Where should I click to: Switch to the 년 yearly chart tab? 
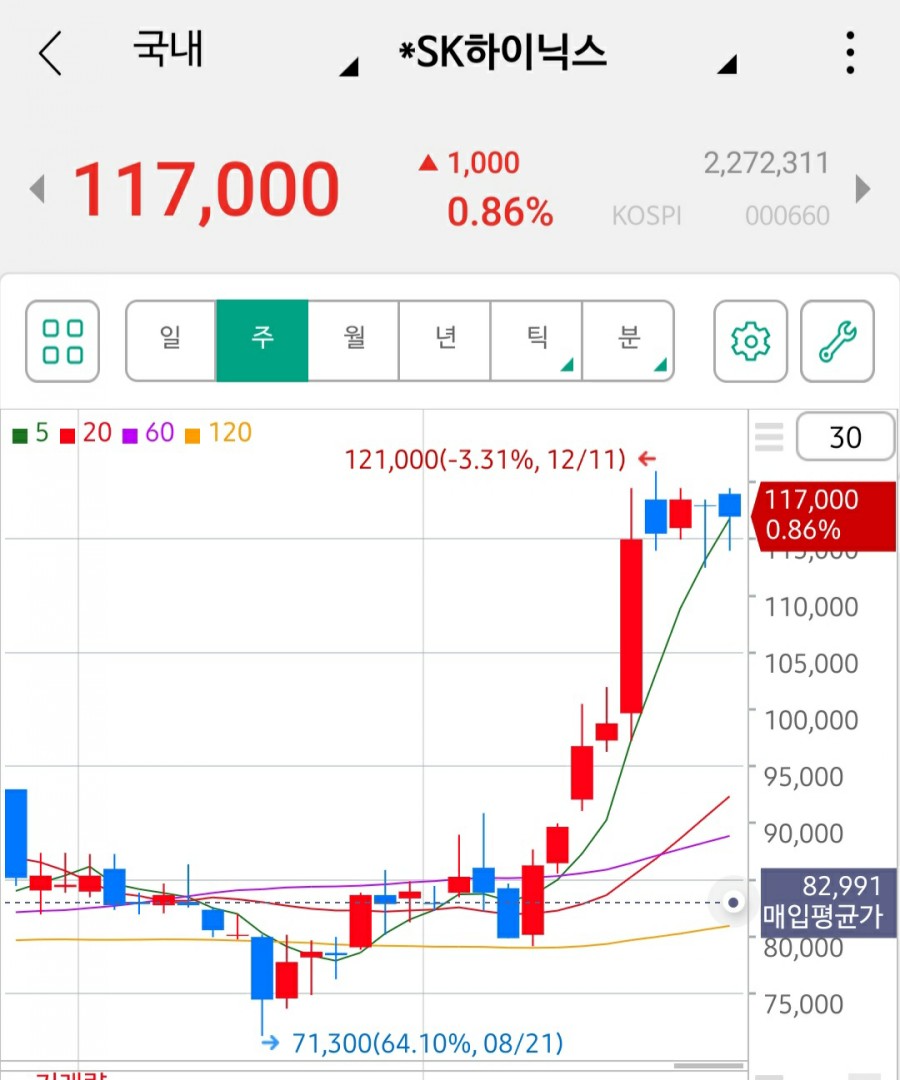[x=445, y=341]
